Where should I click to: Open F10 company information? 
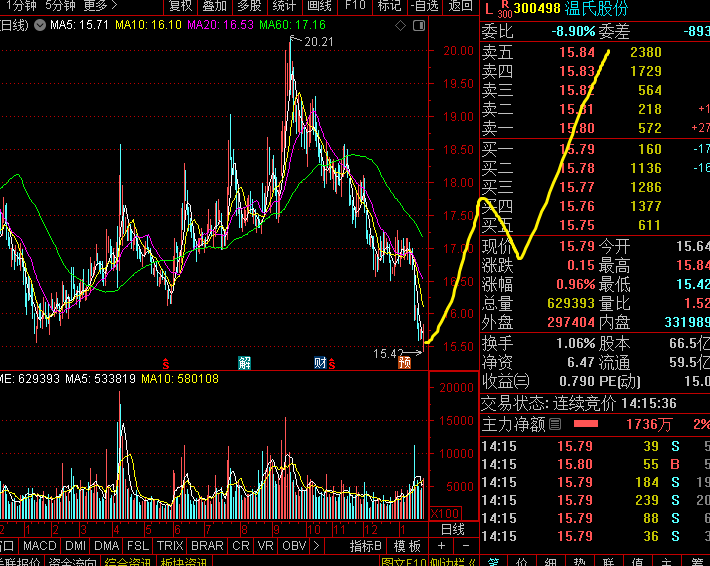355,6
